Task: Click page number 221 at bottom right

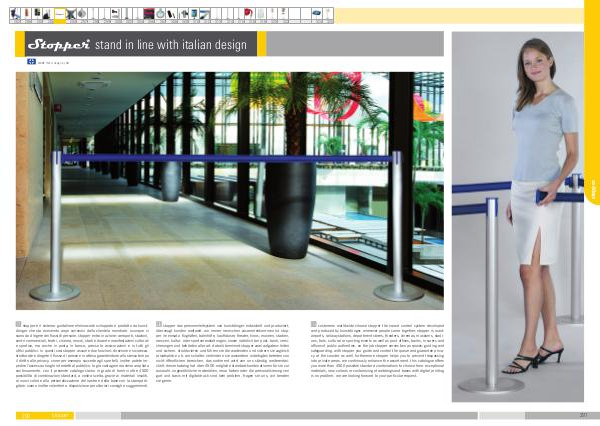Action: (583, 415)
